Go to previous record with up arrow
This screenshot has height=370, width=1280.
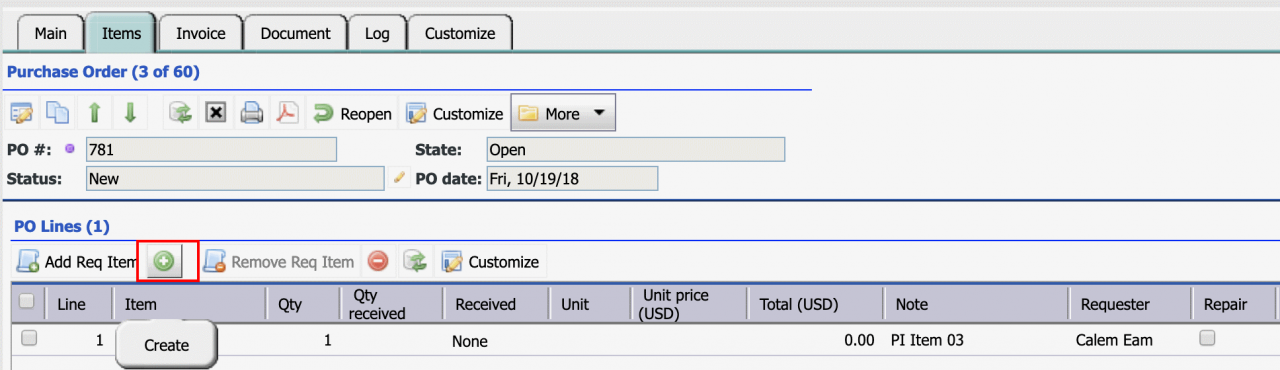click(x=95, y=113)
